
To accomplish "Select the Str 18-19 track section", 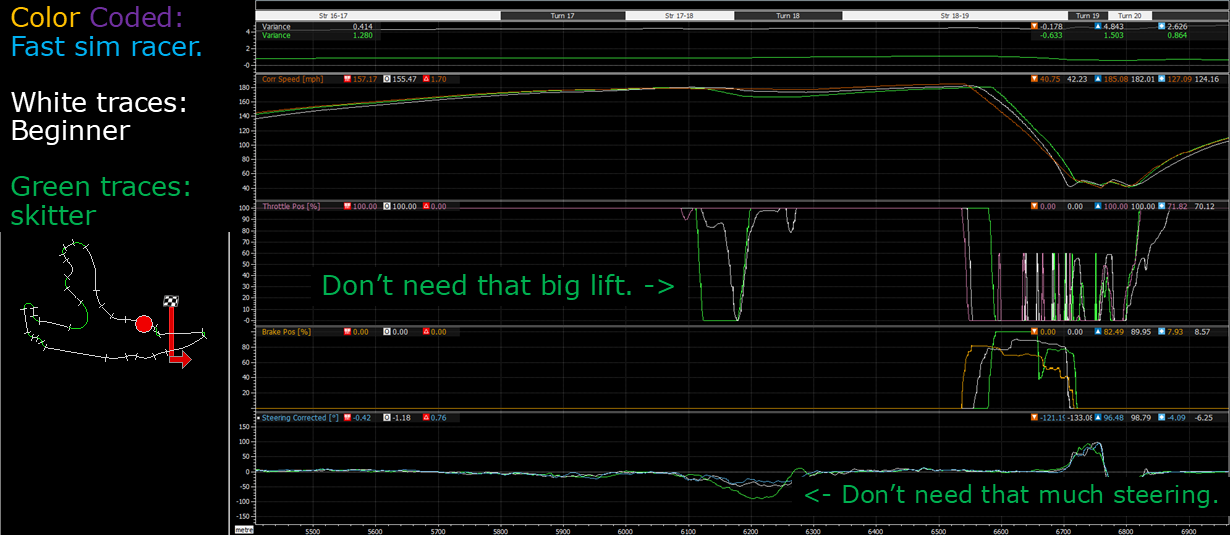I will 955,16.
